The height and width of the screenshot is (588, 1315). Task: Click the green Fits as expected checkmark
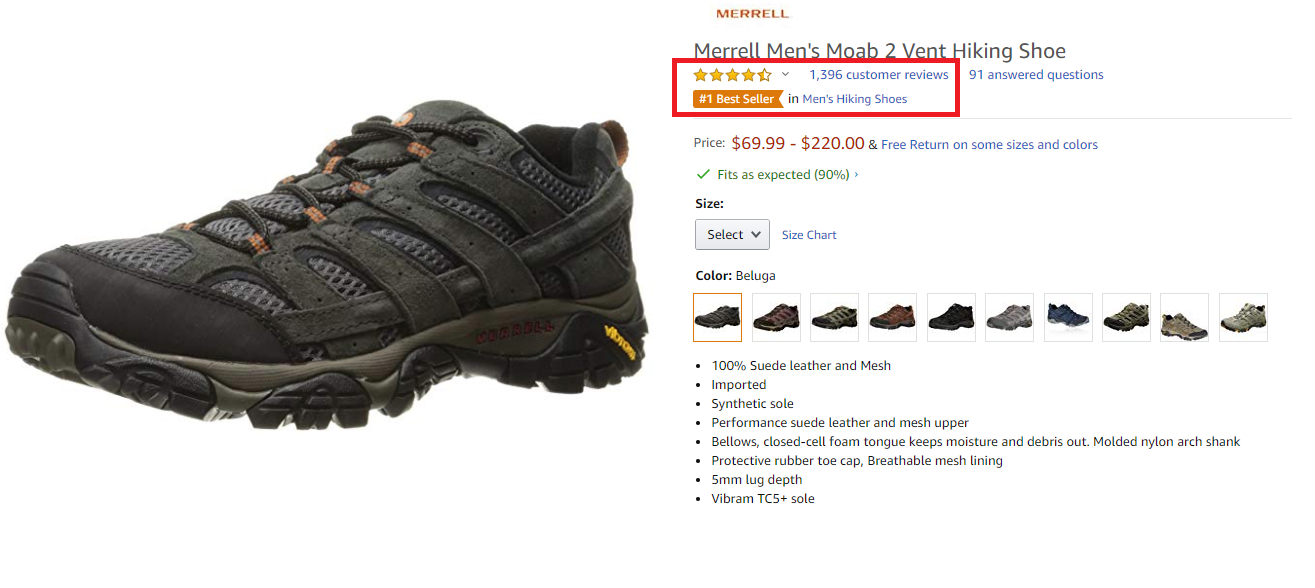click(x=704, y=174)
